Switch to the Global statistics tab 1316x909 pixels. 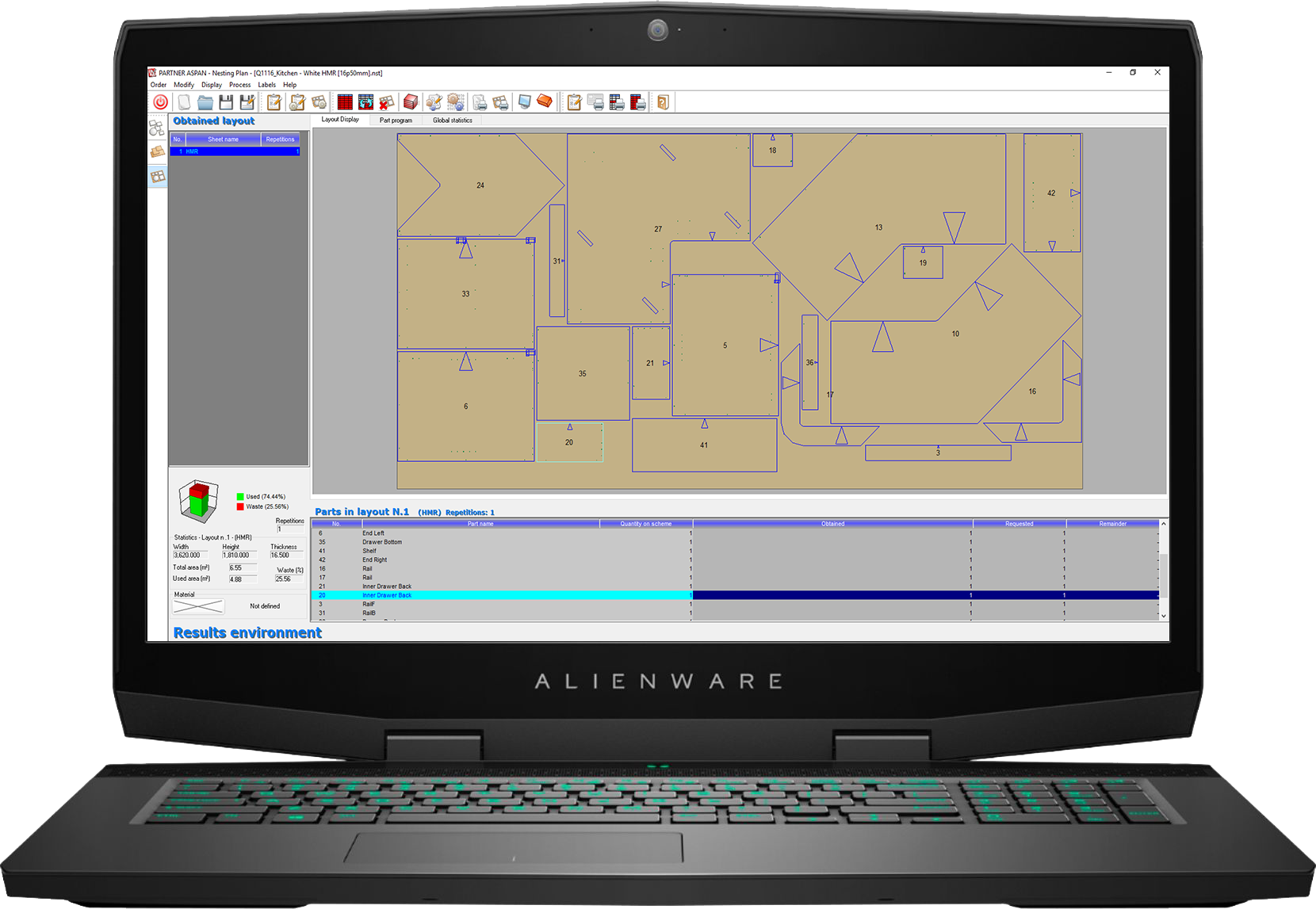[x=453, y=120]
